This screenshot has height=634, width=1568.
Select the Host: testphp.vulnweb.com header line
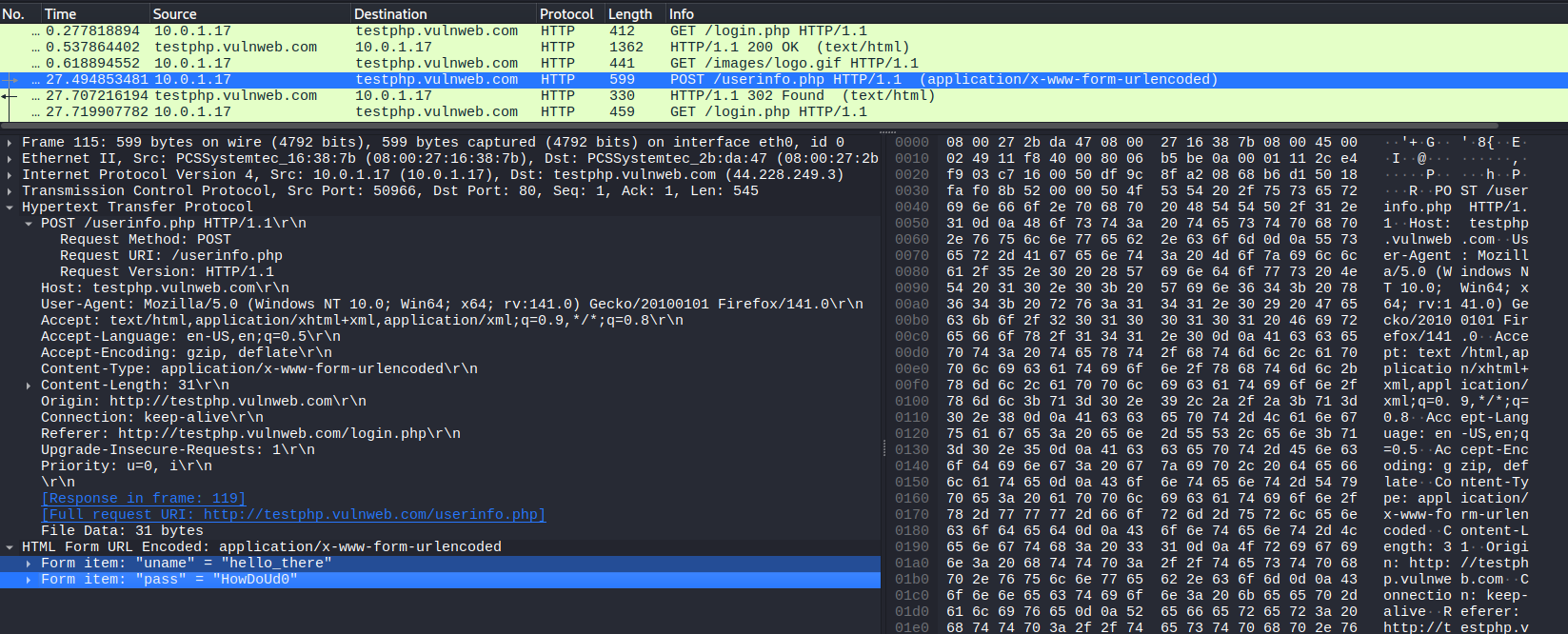165,287
